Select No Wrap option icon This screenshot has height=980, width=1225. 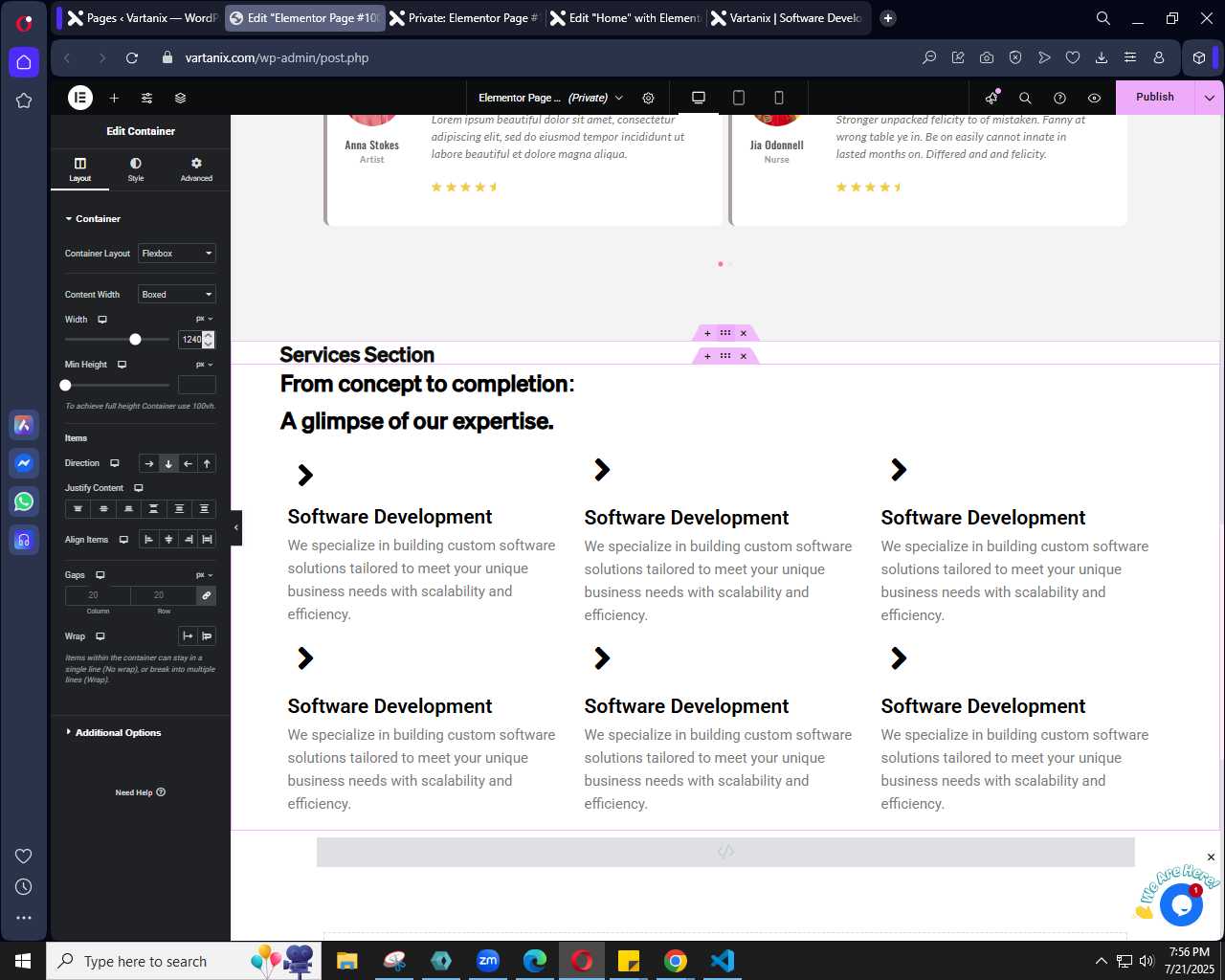coord(188,636)
